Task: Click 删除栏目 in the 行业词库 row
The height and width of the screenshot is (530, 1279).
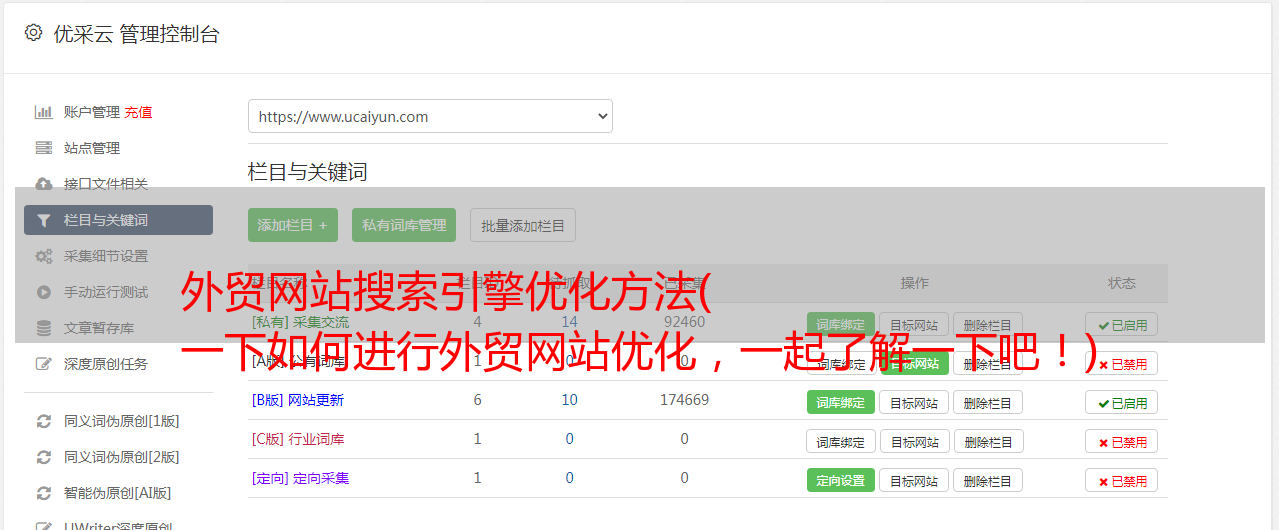Action: (988, 441)
